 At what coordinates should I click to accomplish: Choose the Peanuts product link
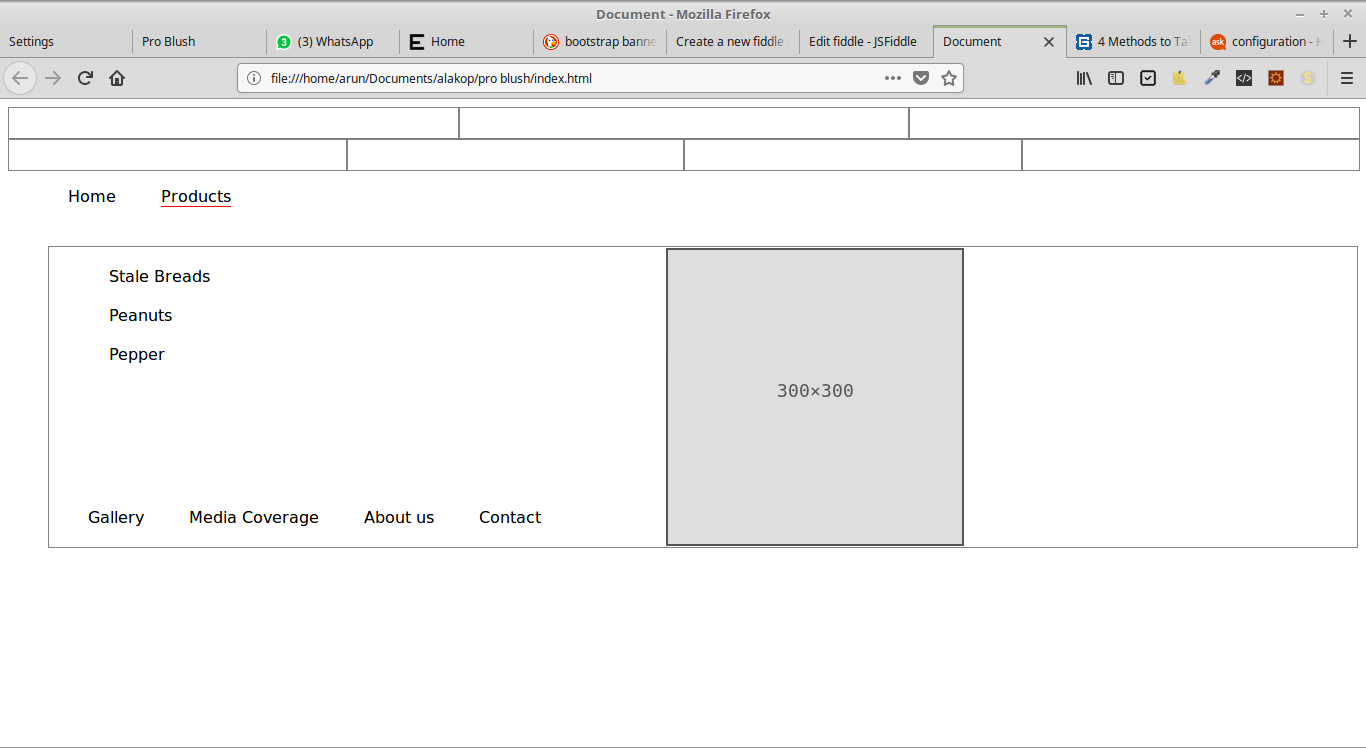point(141,315)
